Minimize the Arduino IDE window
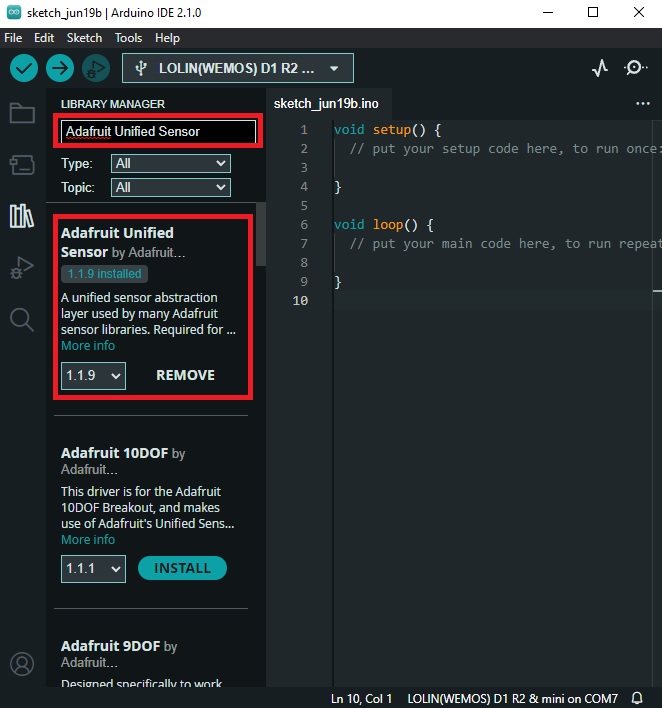Screen dimensions: 662x708 point(548,12)
